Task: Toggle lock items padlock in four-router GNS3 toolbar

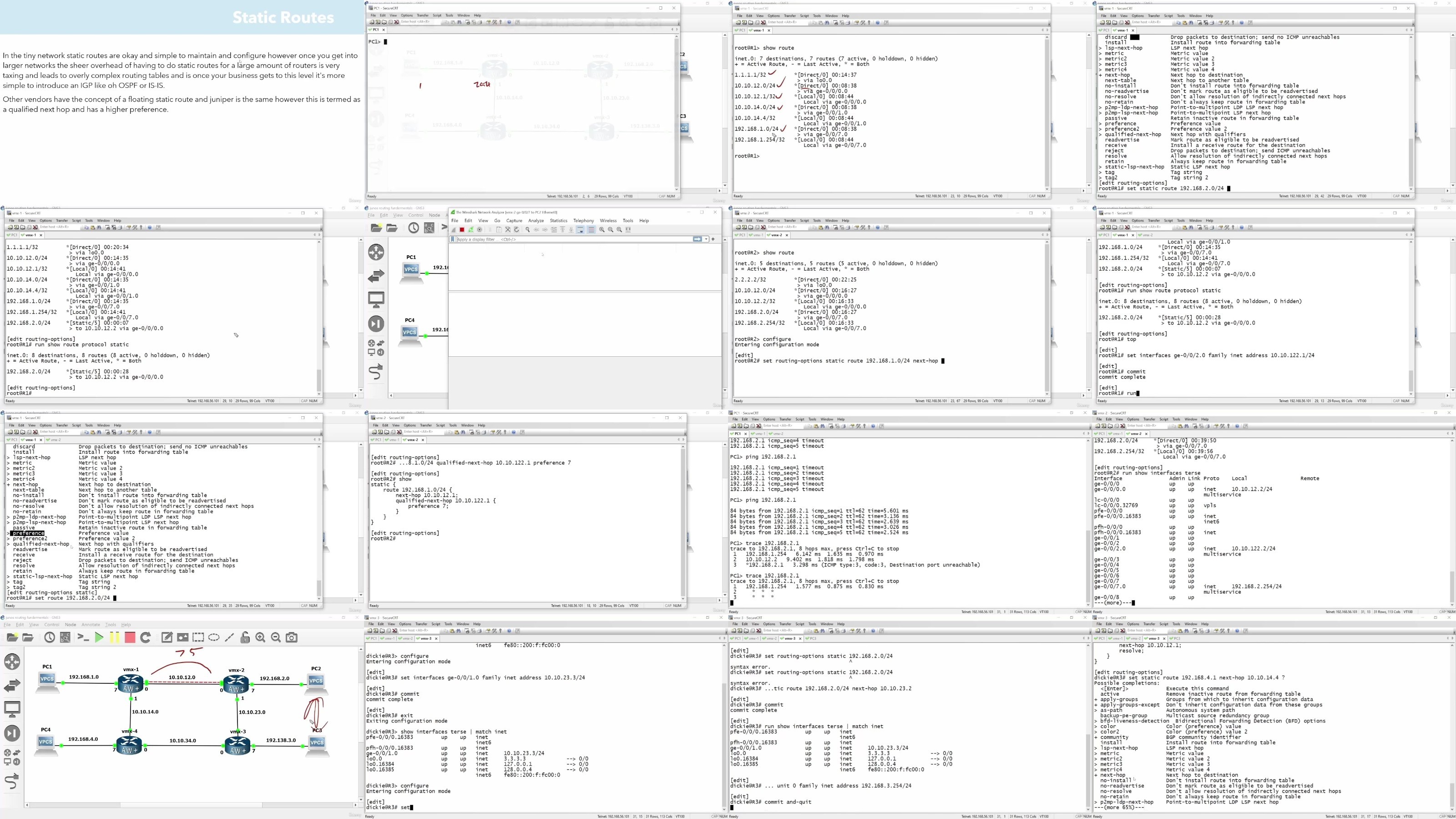Action: [x=245, y=637]
